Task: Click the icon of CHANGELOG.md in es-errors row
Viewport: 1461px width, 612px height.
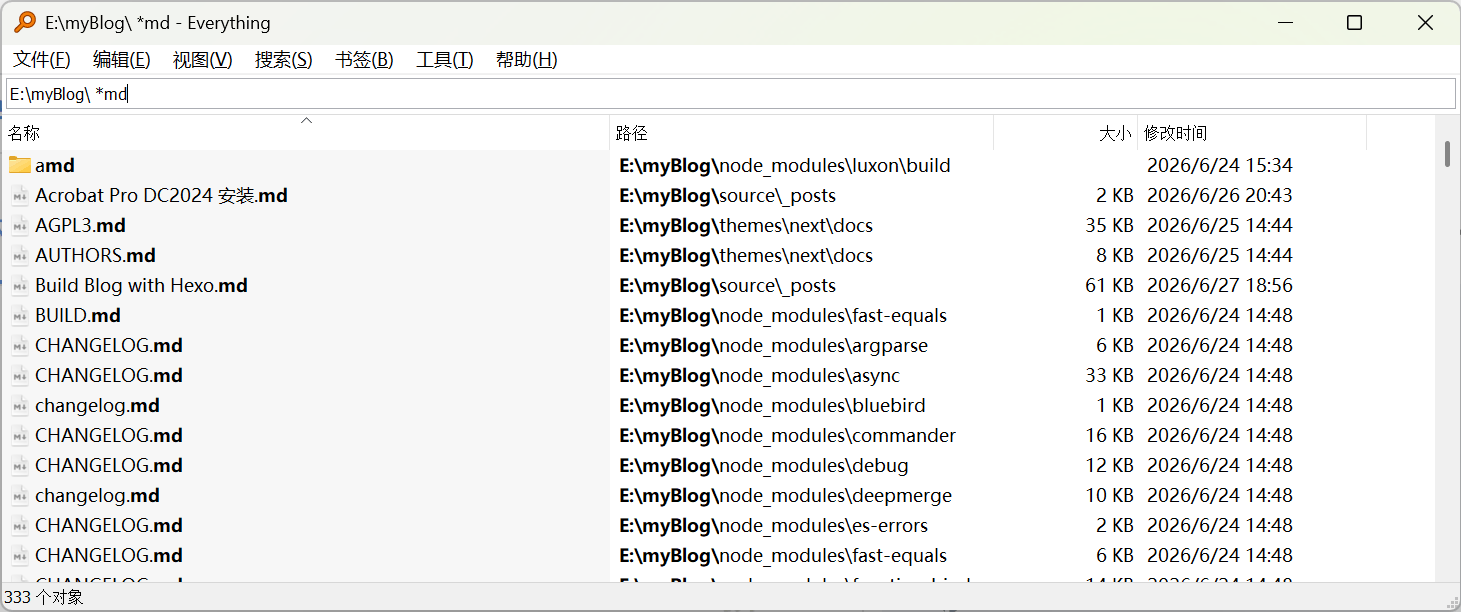Action: click(20, 525)
